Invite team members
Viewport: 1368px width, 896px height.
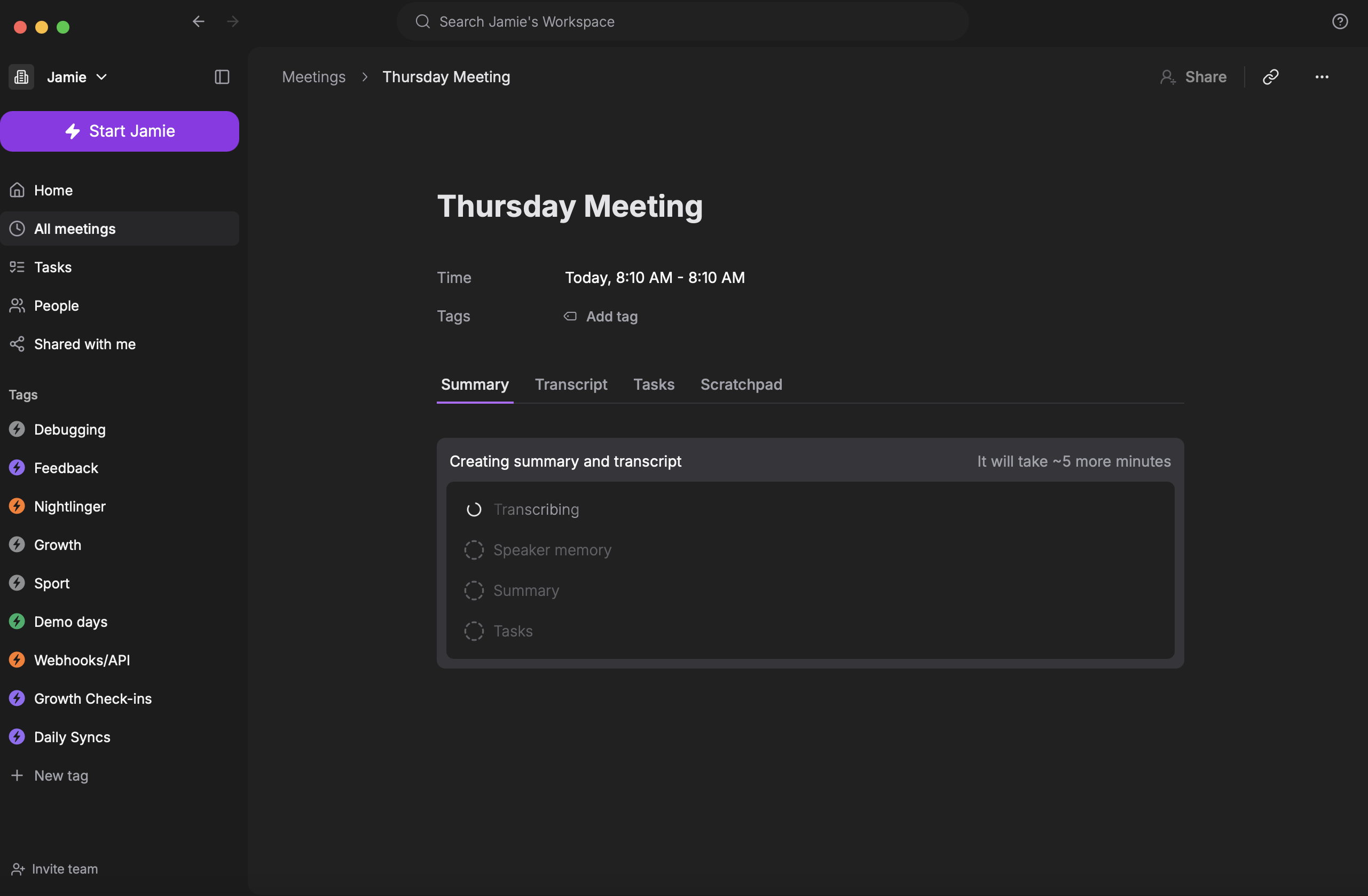[65, 868]
